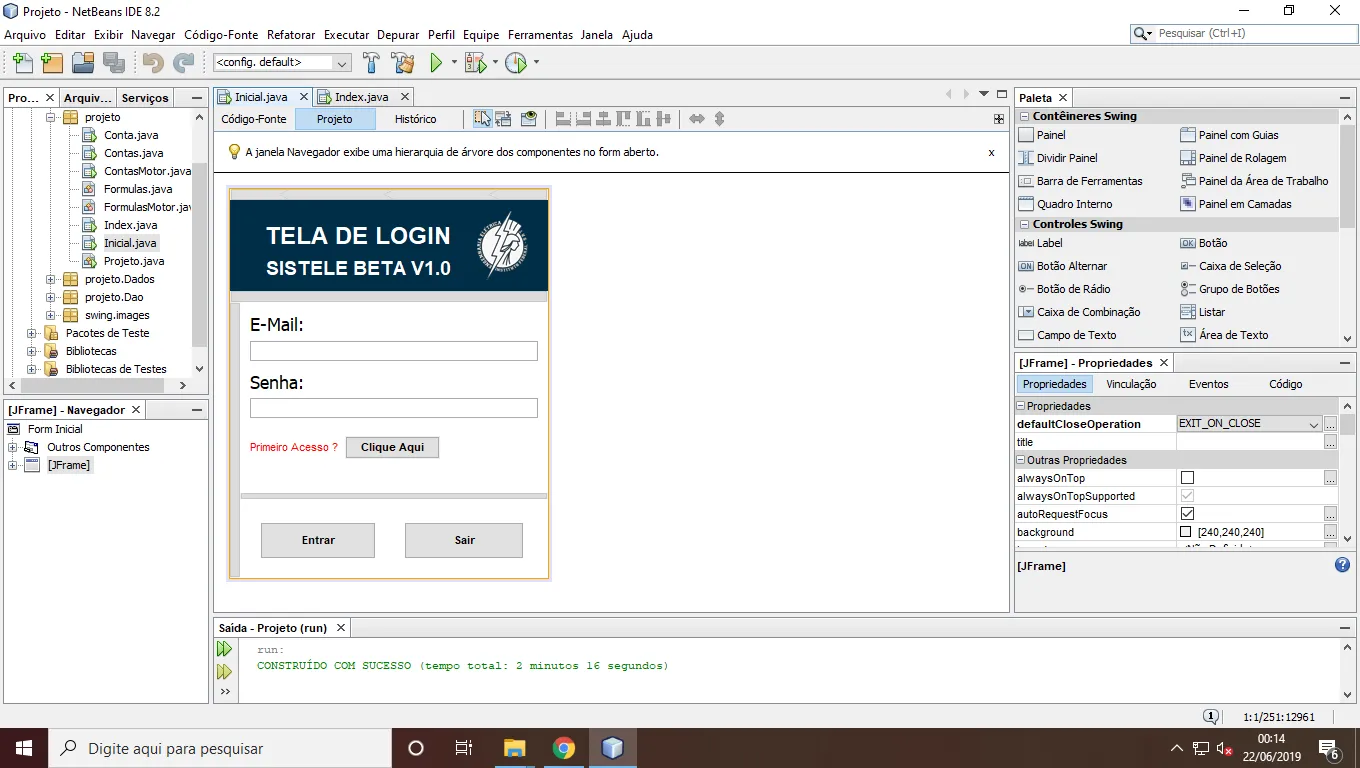Collapse the Outras Propriedades section
This screenshot has width=1360, height=768.
[1021, 460]
